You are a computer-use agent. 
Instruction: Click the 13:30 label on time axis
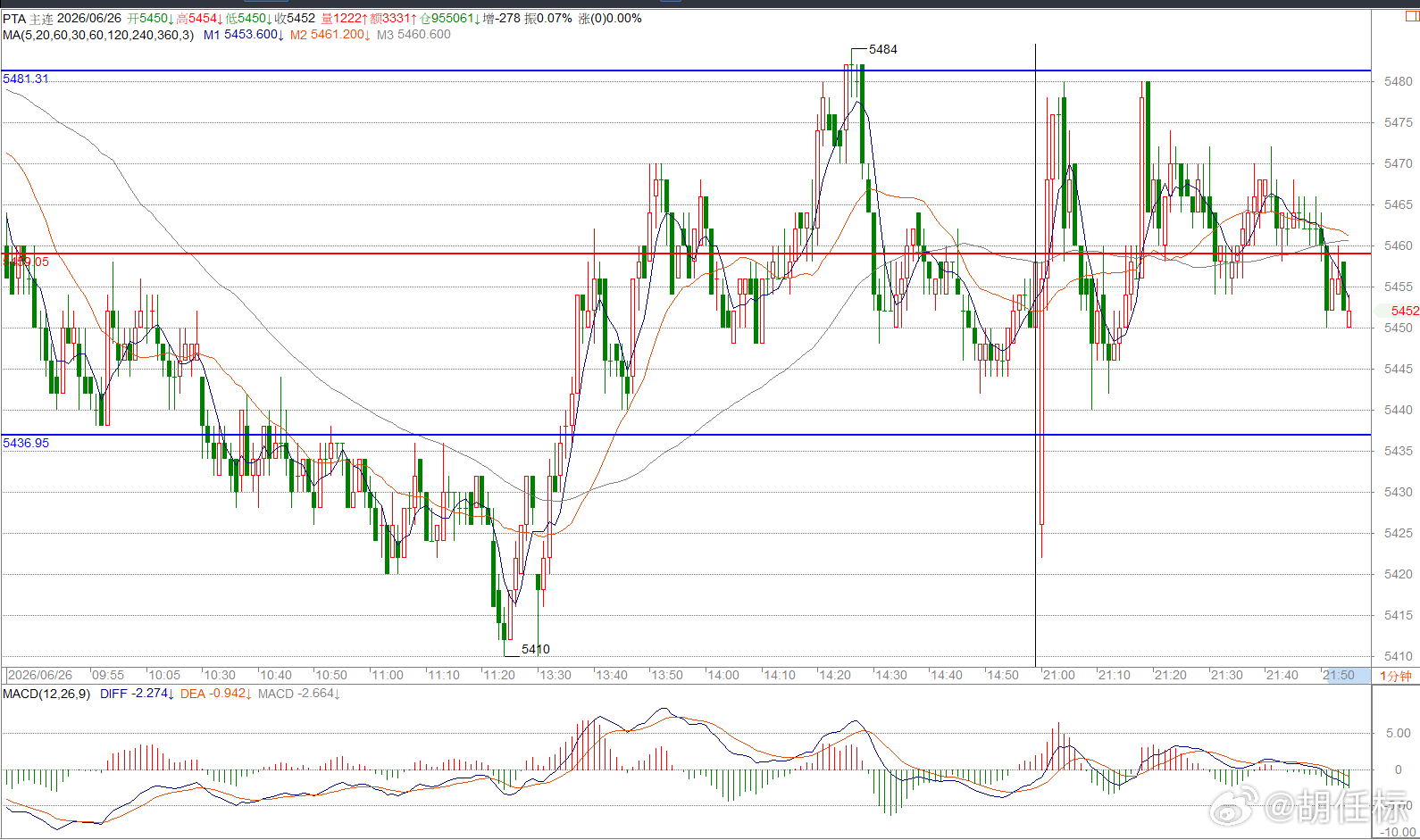click(555, 675)
